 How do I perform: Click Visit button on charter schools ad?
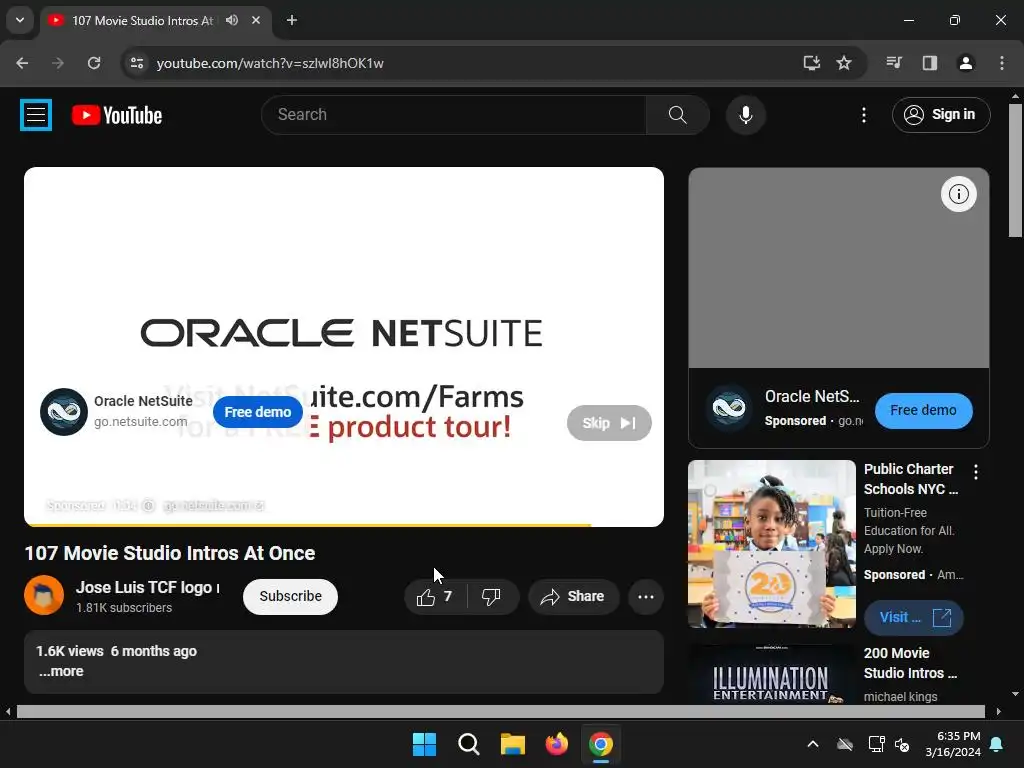pos(913,617)
